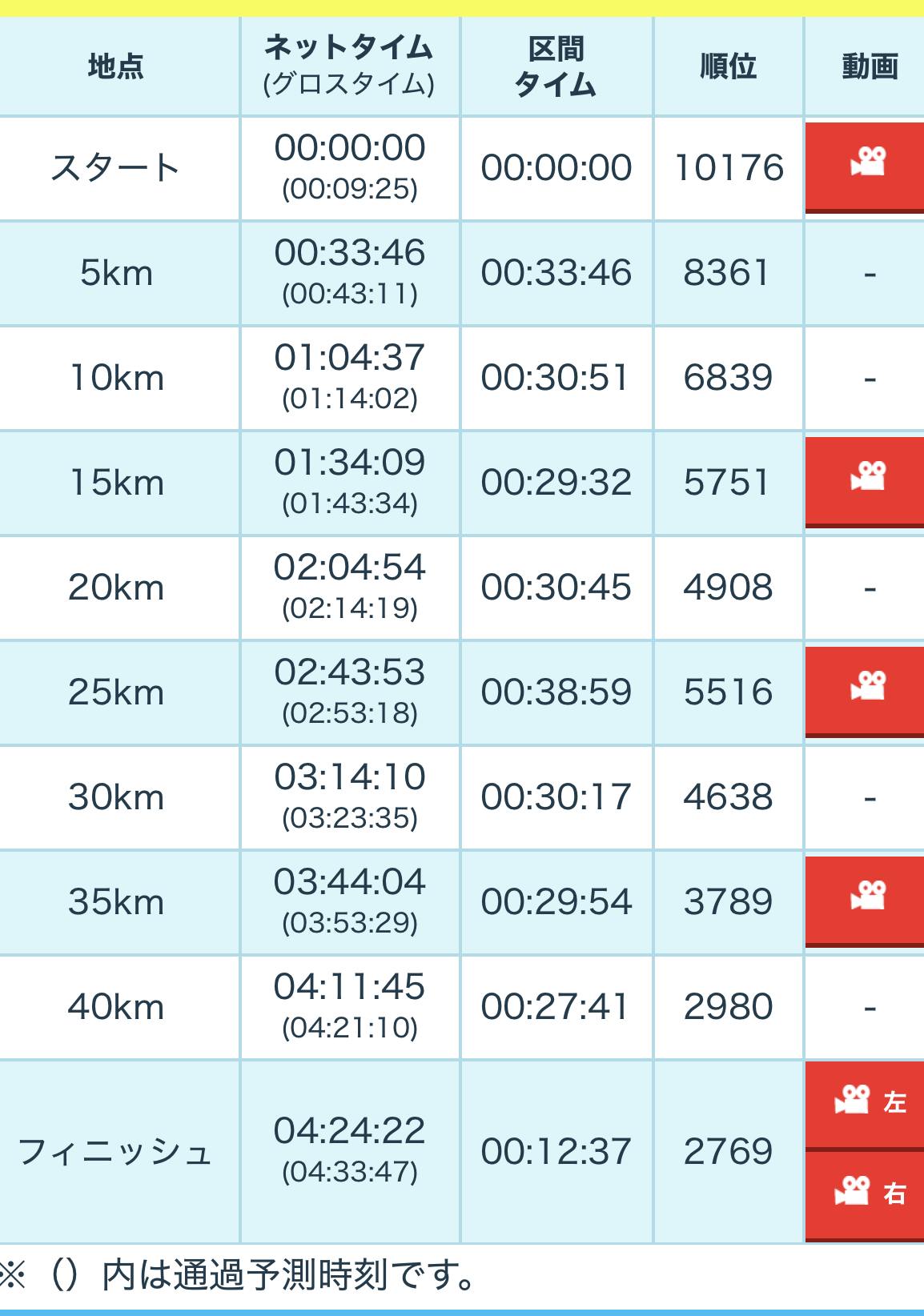Click the 区間タイム column header

pyautogui.click(x=556, y=66)
